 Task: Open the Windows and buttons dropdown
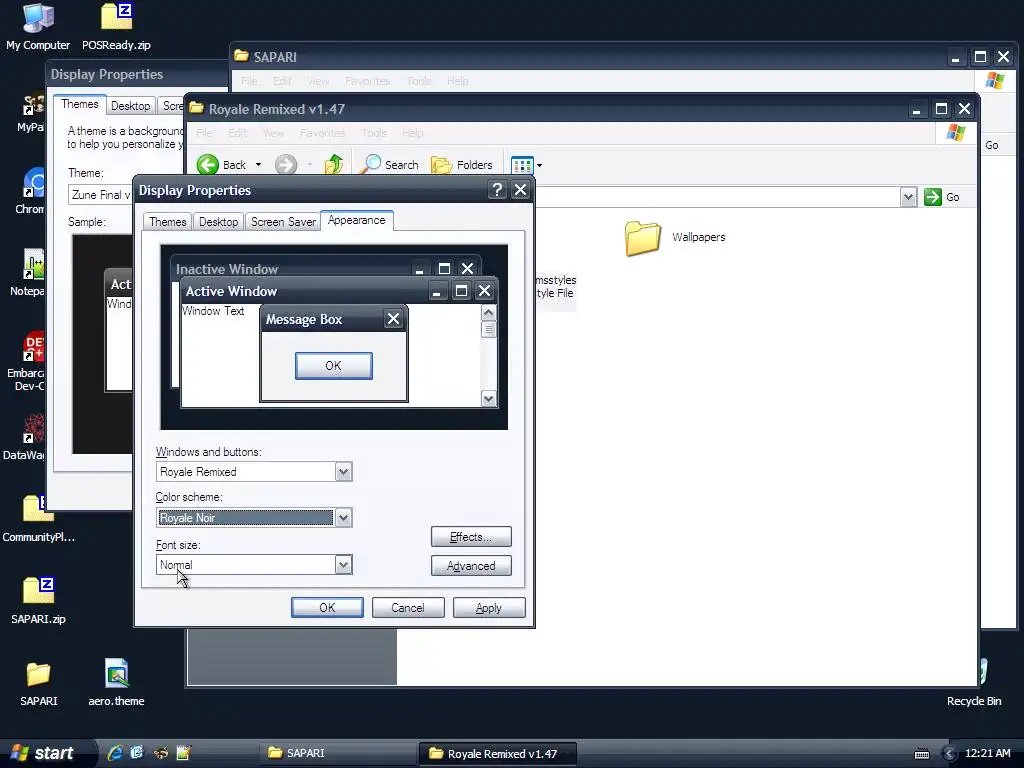344,472
